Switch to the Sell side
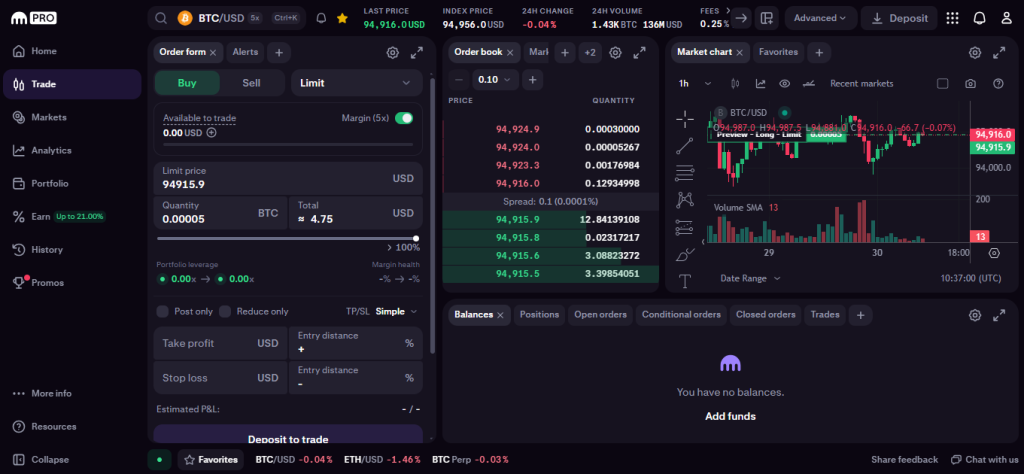 click(251, 83)
